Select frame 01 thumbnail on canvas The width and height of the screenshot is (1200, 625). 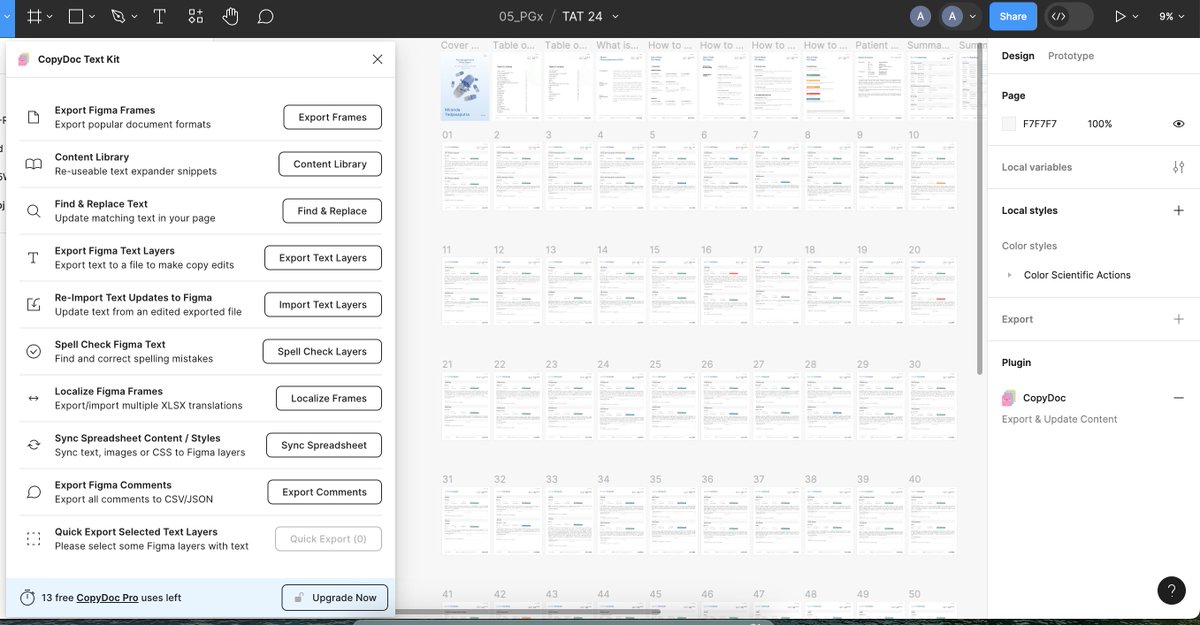pos(467,177)
